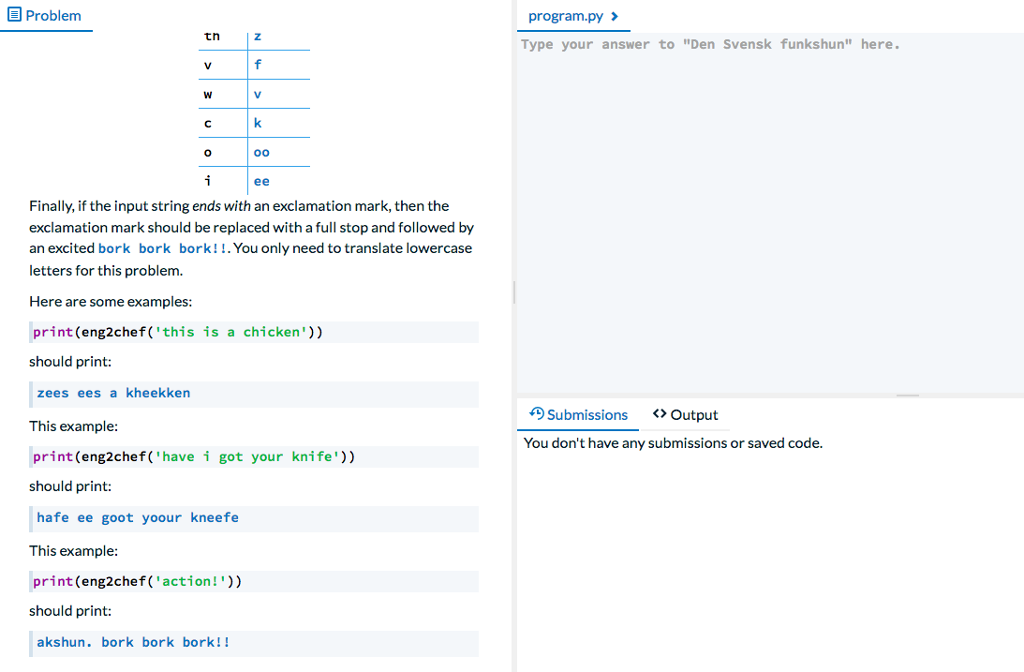Click the divider handle above the Submissions panel

[x=907, y=395]
